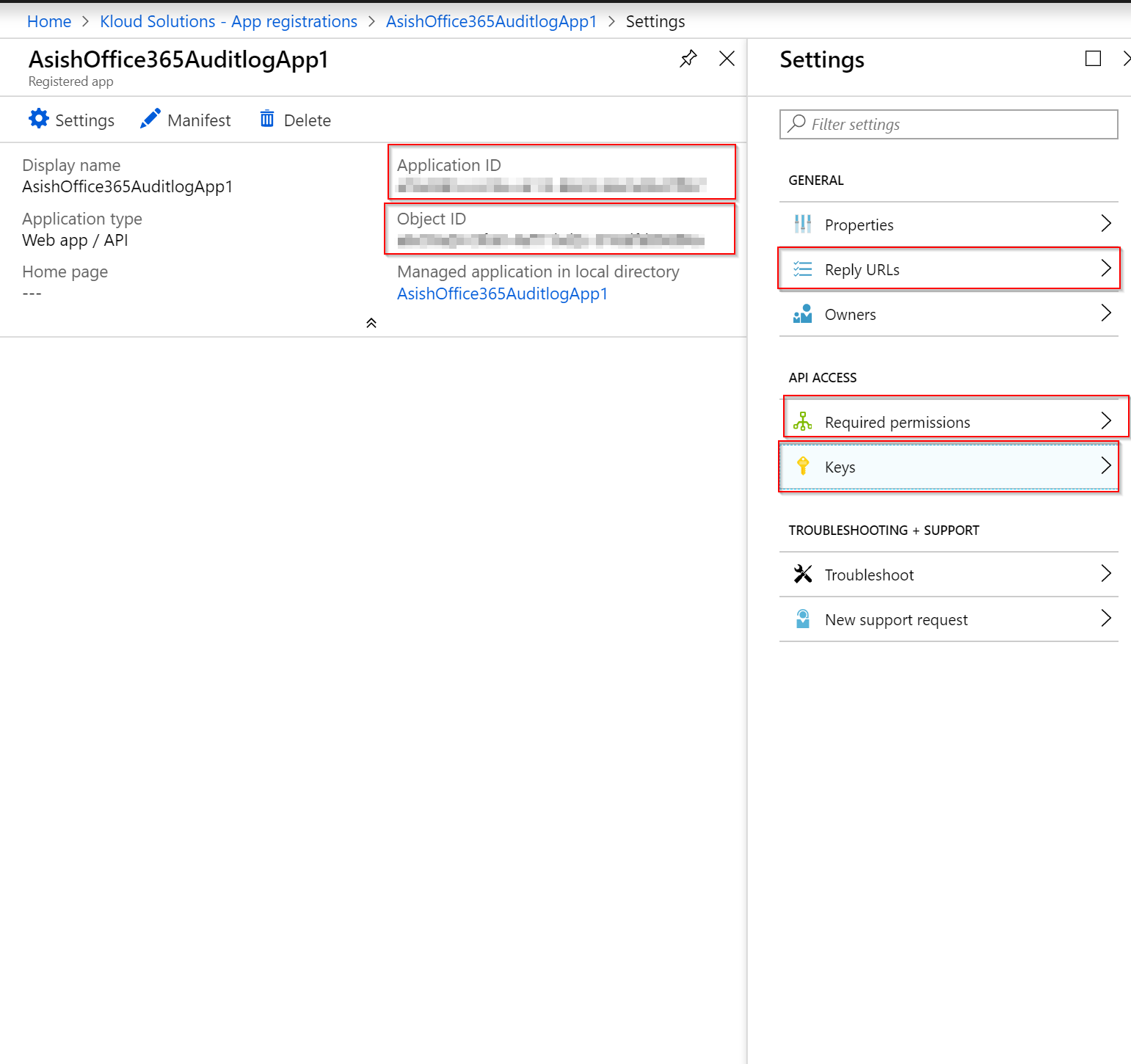Open the Required permissions entry
The height and width of the screenshot is (1064, 1131).
point(897,423)
